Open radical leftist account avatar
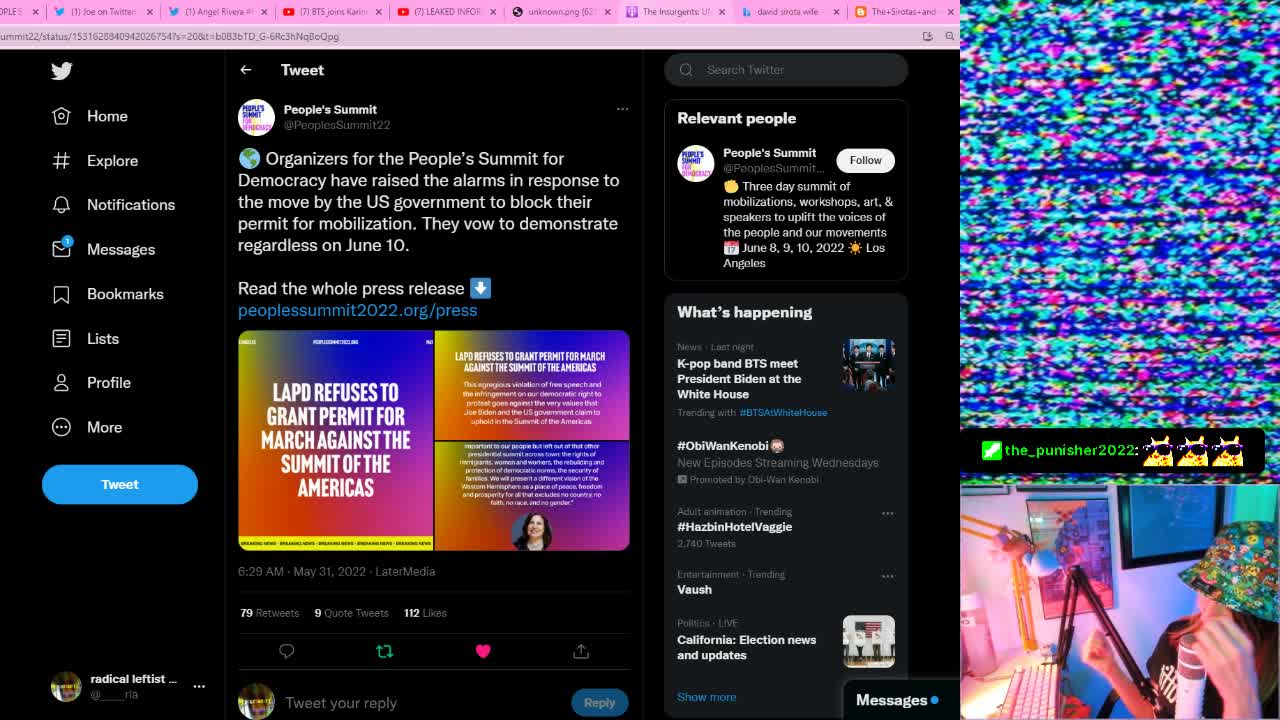1280x720 pixels. 66,686
